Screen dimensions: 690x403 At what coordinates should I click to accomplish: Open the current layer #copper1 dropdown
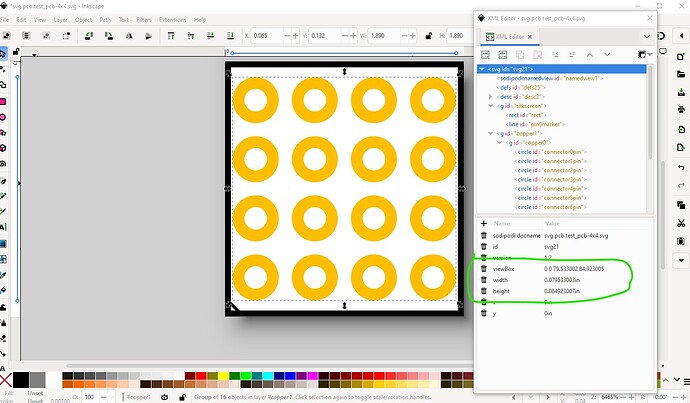(139, 397)
